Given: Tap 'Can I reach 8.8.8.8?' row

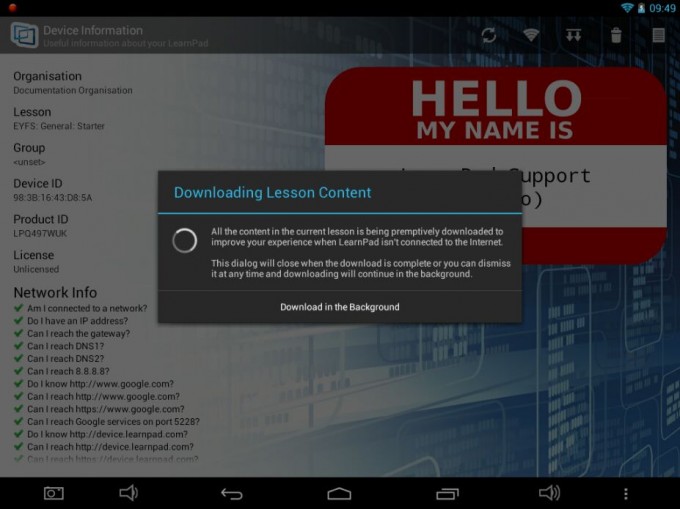Looking at the screenshot, I should (x=62, y=371).
